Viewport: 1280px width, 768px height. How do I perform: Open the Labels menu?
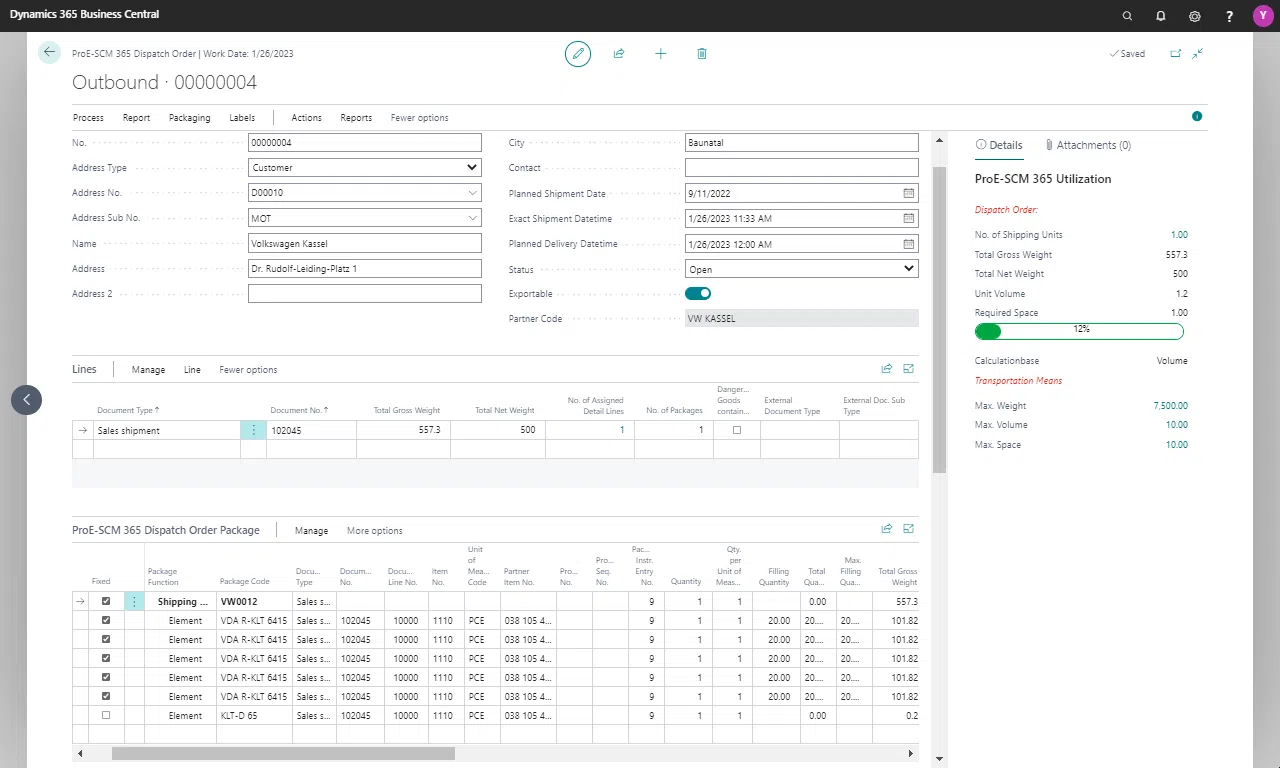point(242,118)
